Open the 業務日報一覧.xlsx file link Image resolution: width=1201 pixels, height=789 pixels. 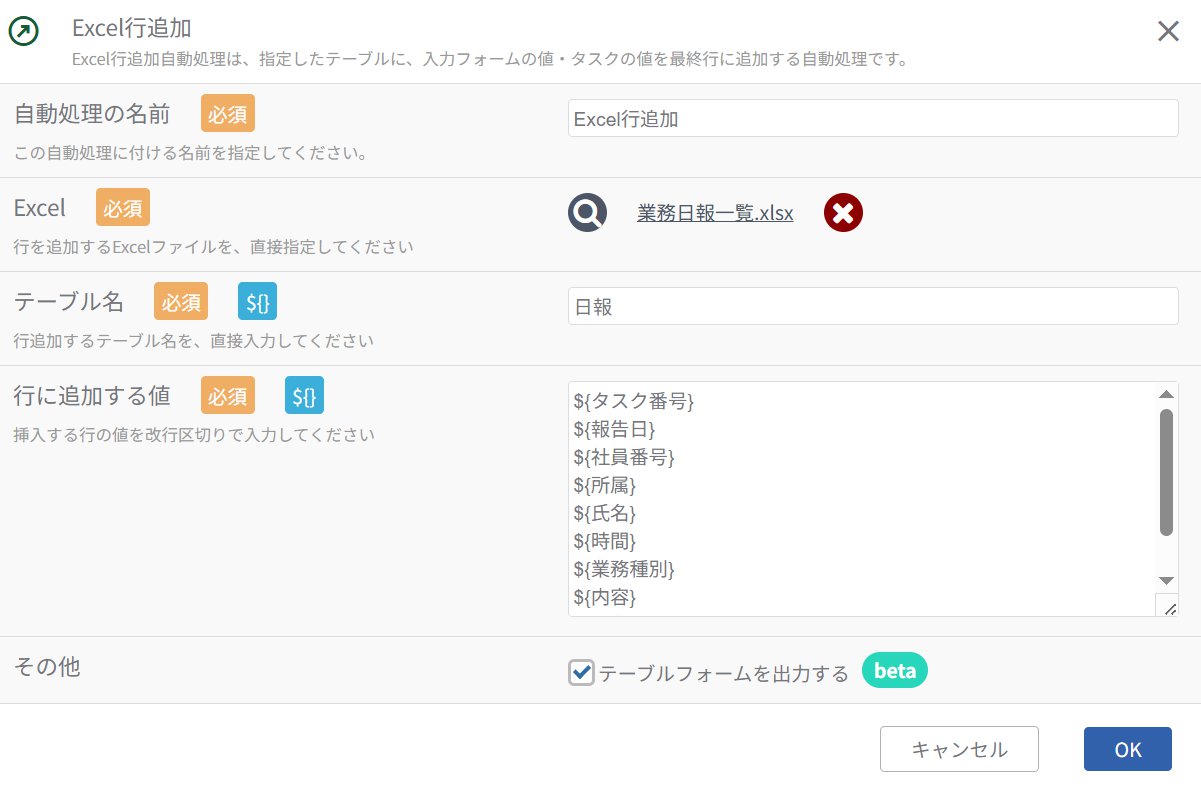tap(715, 213)
